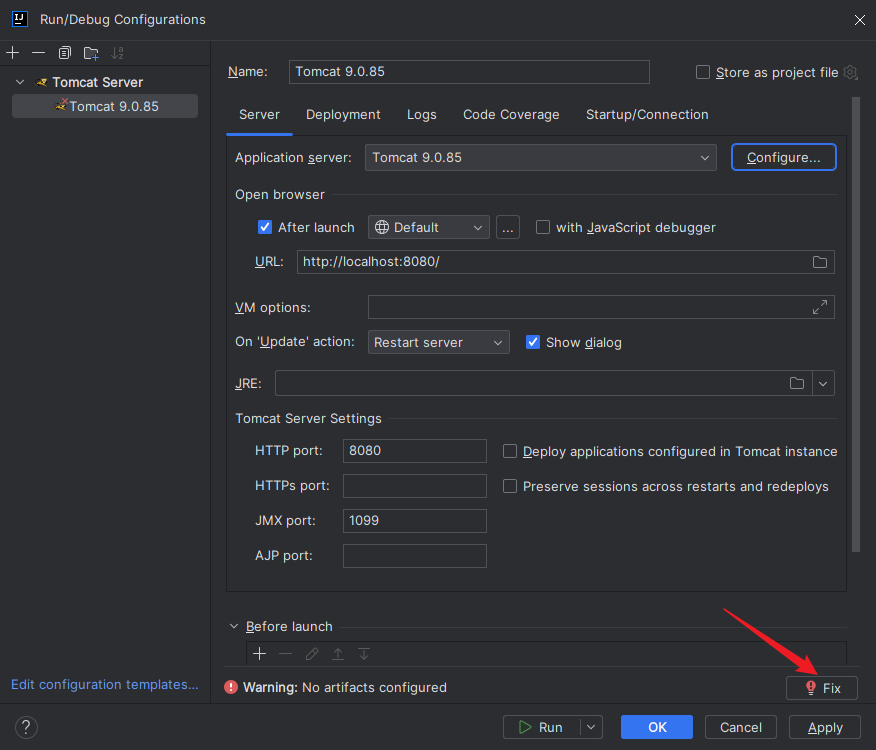The image size is (876, 750).
Task: Enable with JavaScript debugger checkbox
Action: tap(542, 227)
